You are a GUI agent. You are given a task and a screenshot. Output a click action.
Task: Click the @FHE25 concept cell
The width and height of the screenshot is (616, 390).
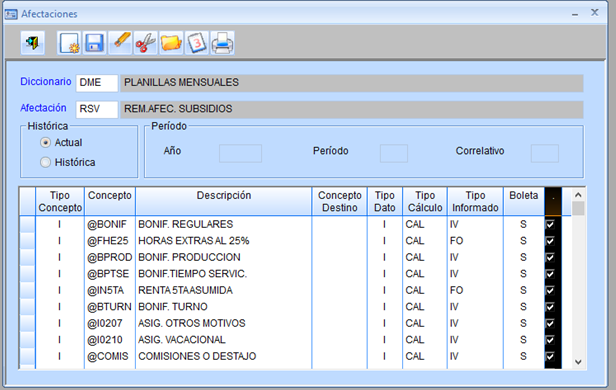point(110,241)
